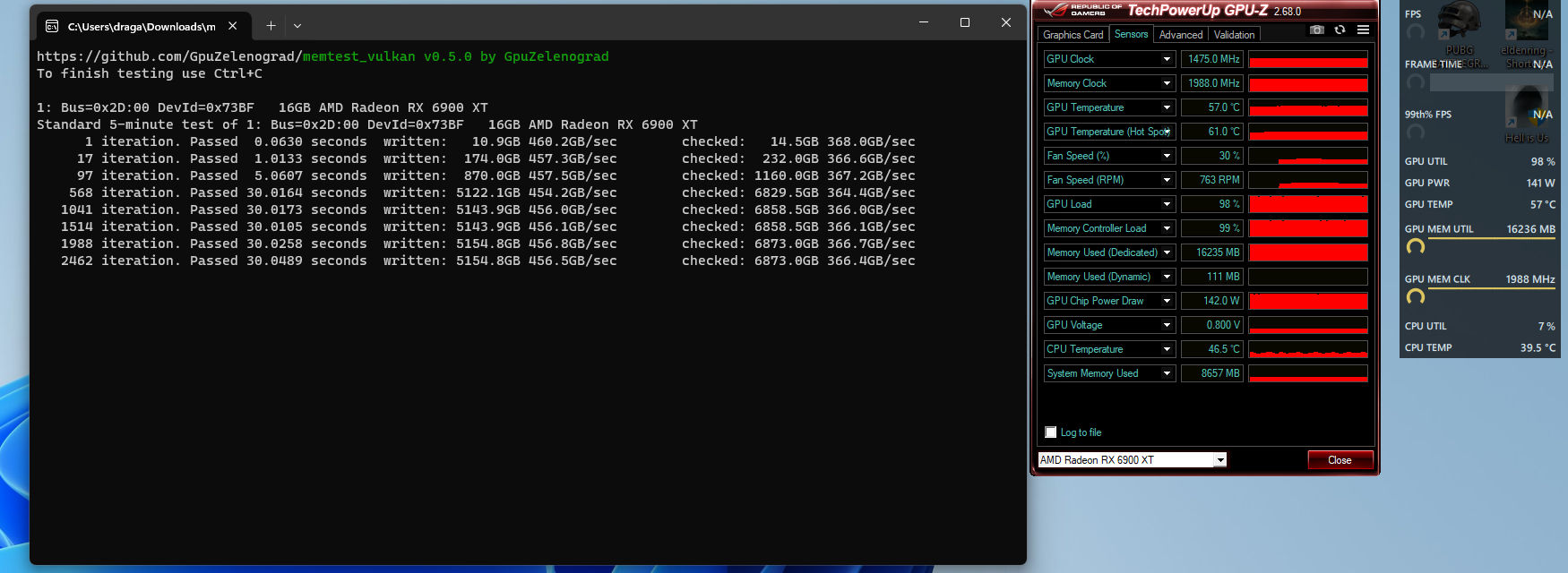1568x573 pixels.
Task: Click the terminal tab's console icon
Action: tap(52, 26)
